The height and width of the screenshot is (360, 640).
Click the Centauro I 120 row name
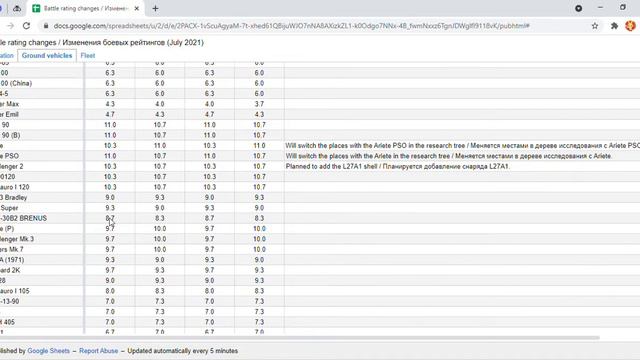pyautogui.click(x=42, y=187)
